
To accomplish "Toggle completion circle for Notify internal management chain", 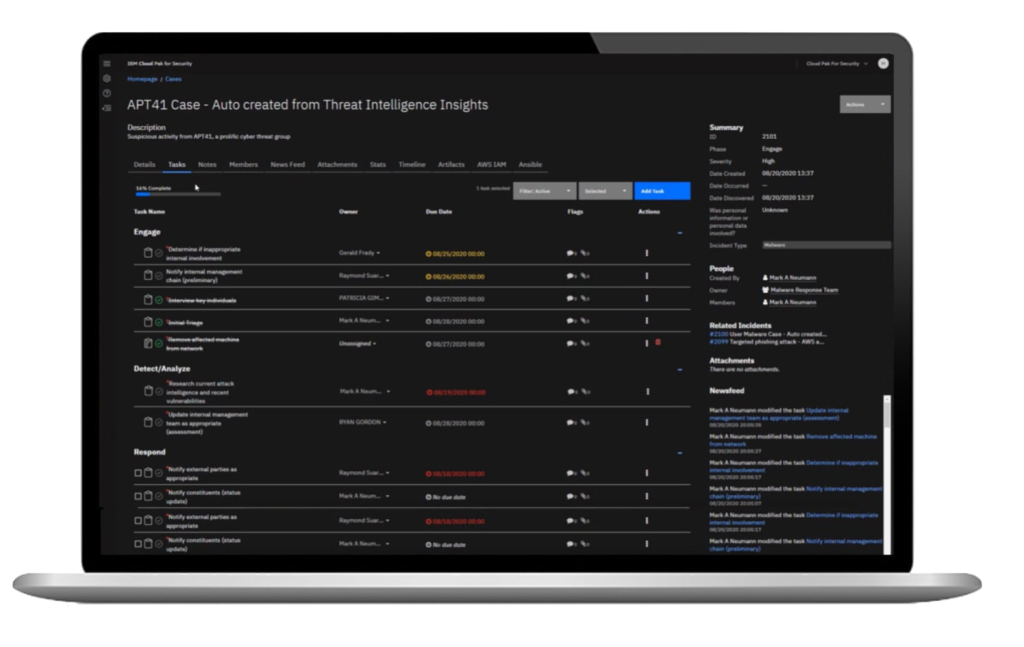I will point(159,276).
